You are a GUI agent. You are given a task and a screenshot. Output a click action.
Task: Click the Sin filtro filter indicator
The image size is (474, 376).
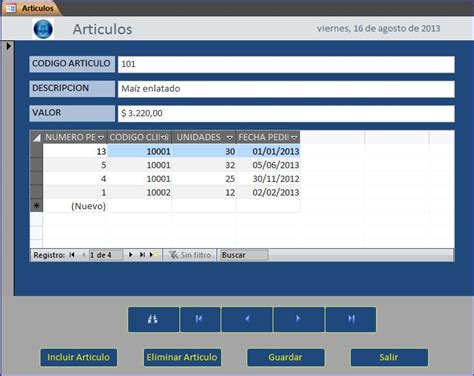point(190,255)
